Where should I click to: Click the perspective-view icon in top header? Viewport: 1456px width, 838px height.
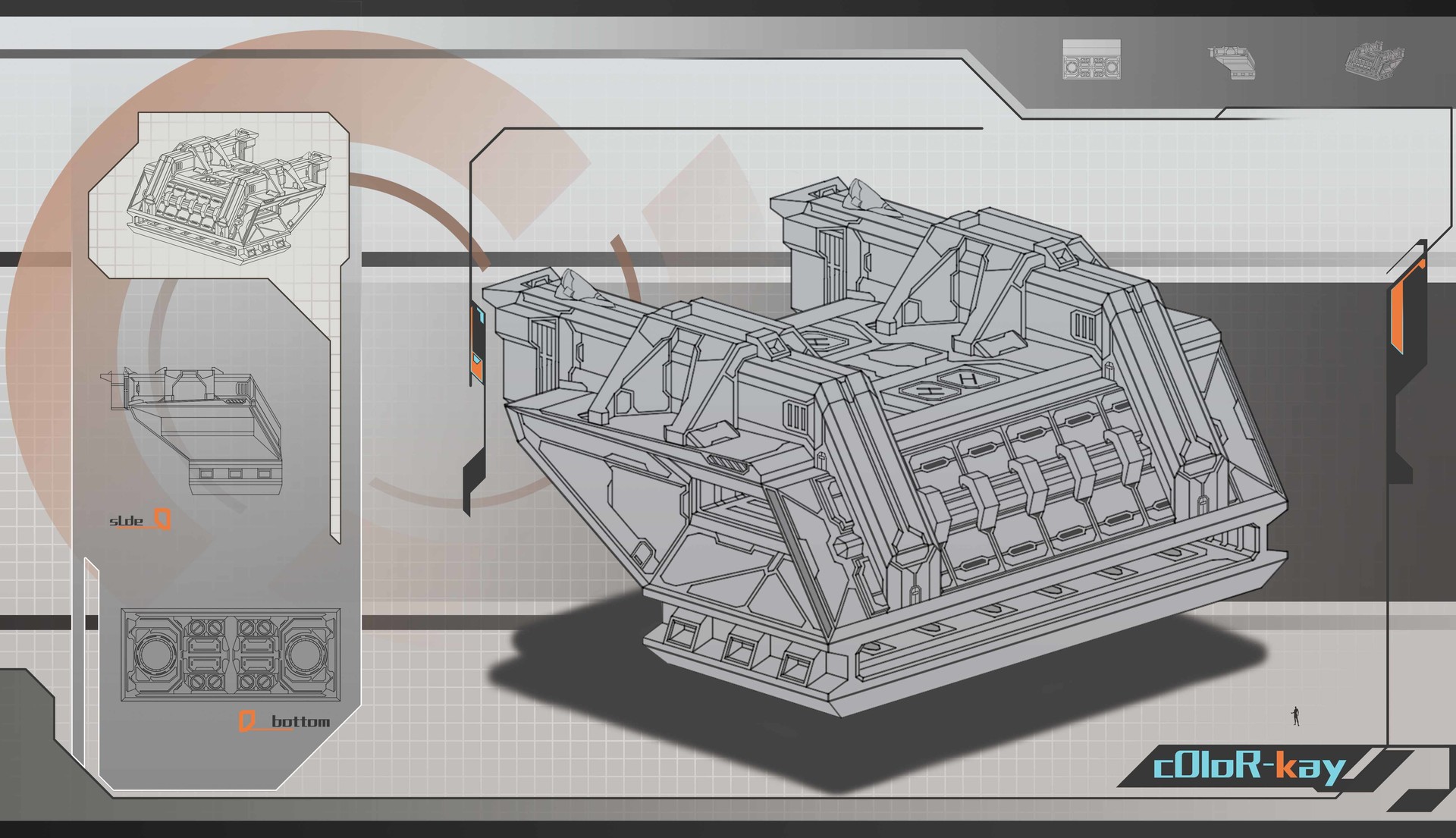point(1375,60)
